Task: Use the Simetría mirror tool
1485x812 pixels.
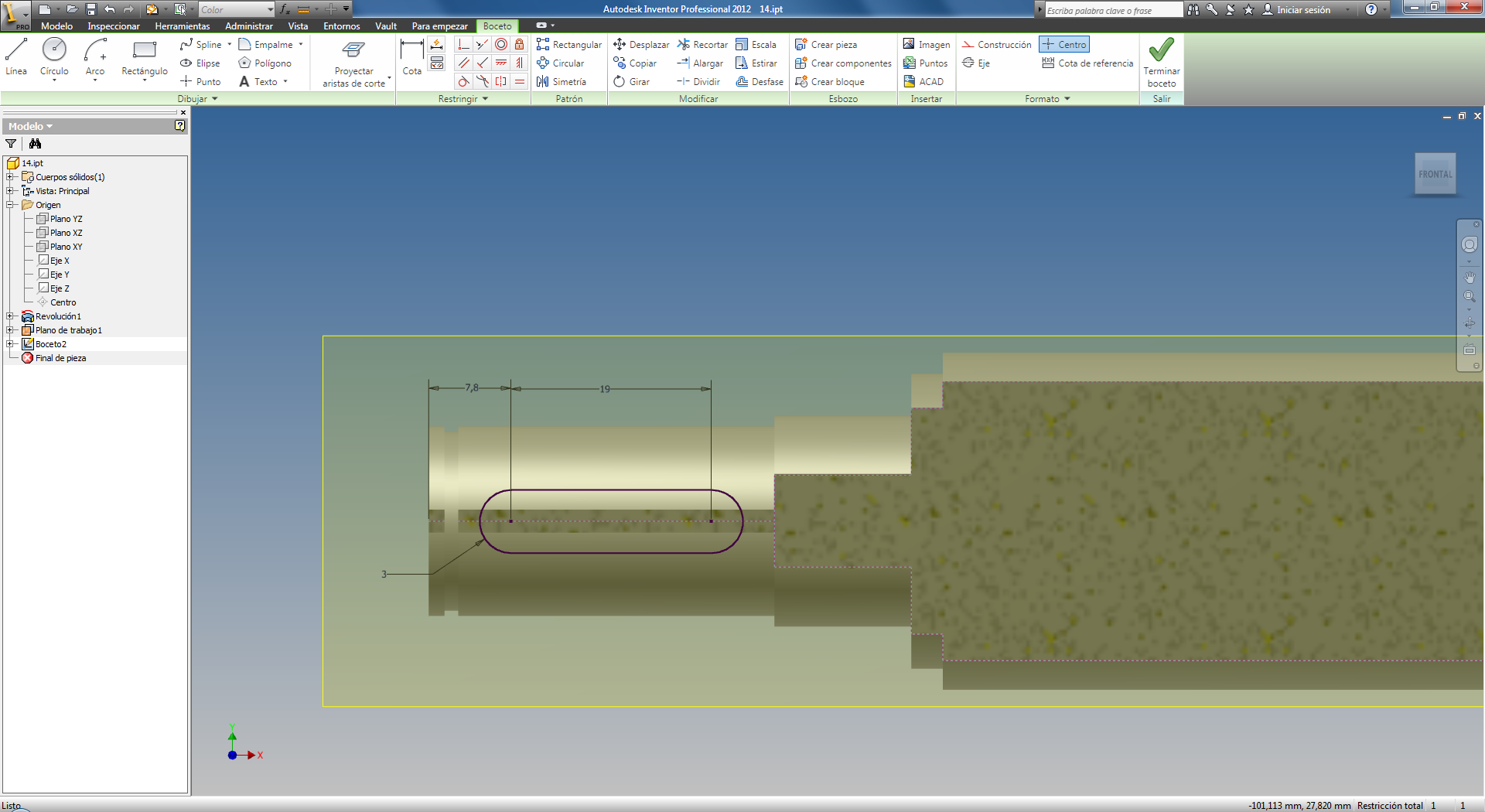Action: (562, 82)
